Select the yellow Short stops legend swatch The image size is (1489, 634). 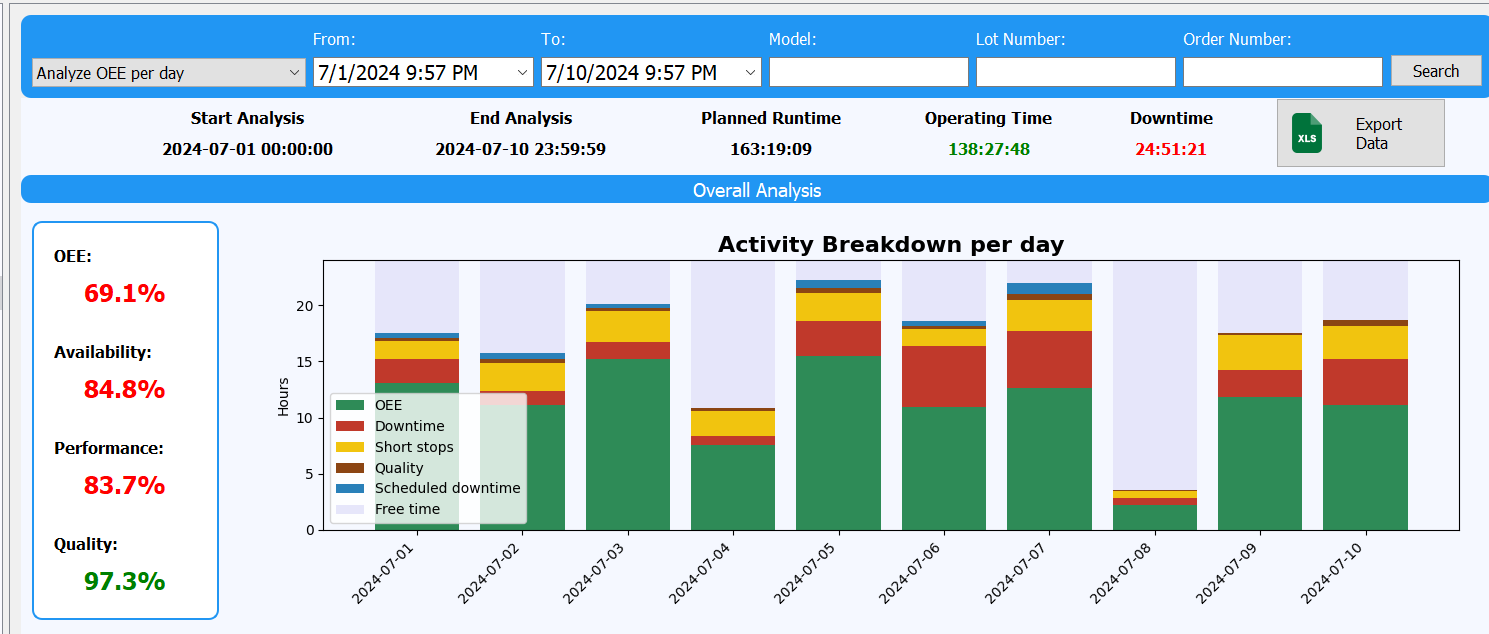click(x=350, y=447)
